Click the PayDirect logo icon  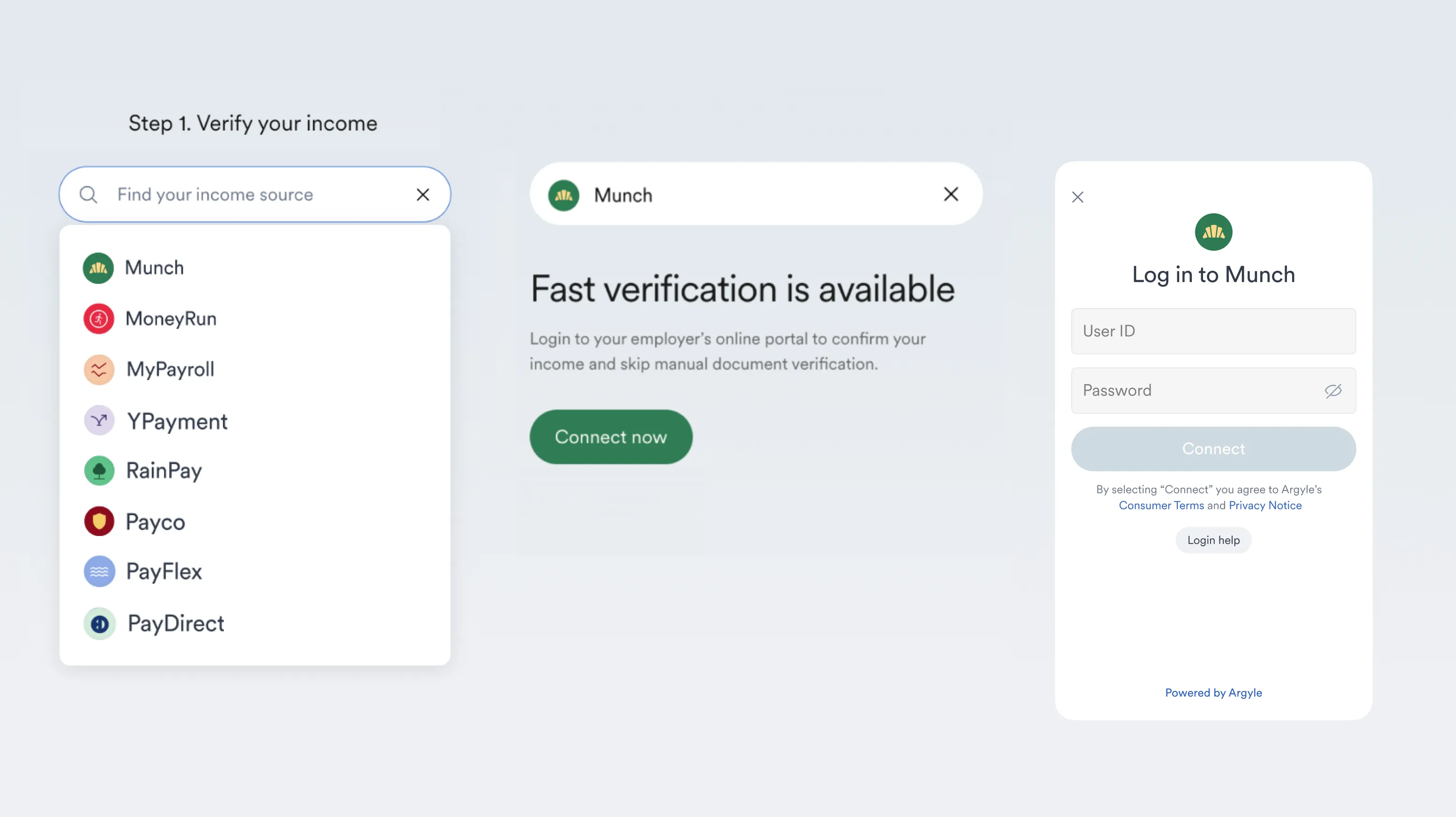(x=99, y=624)
